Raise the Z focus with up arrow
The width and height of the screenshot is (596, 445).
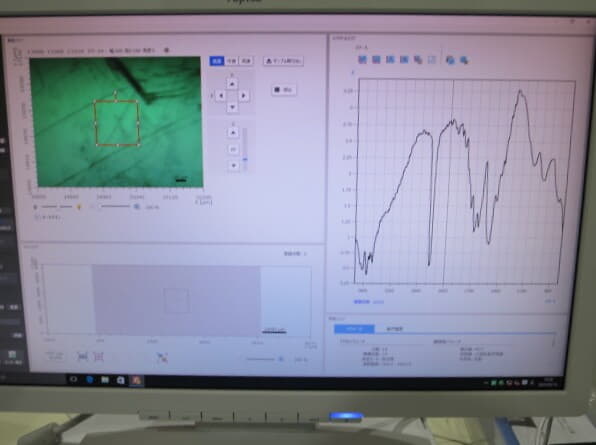[x=233, y=133]
